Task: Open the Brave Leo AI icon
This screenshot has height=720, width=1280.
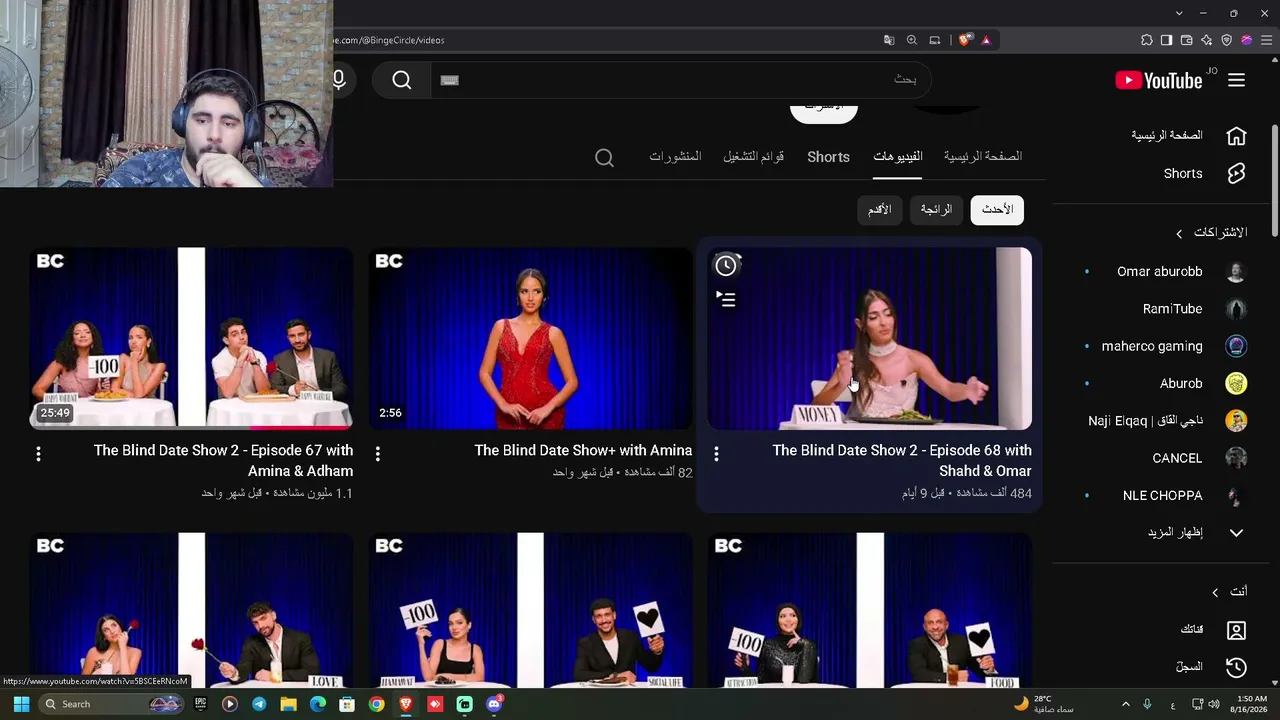Action: pos(1207,40)
